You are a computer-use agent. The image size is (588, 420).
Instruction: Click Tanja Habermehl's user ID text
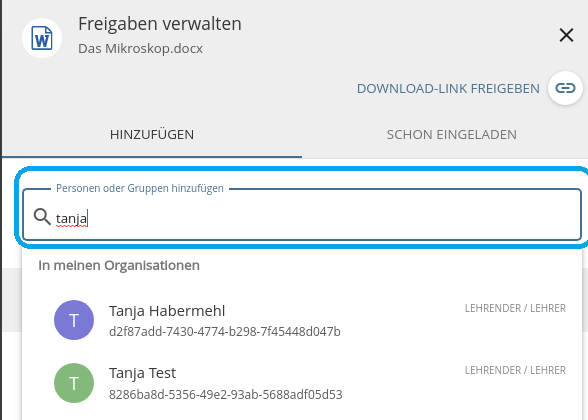click(x=225, y=332)
